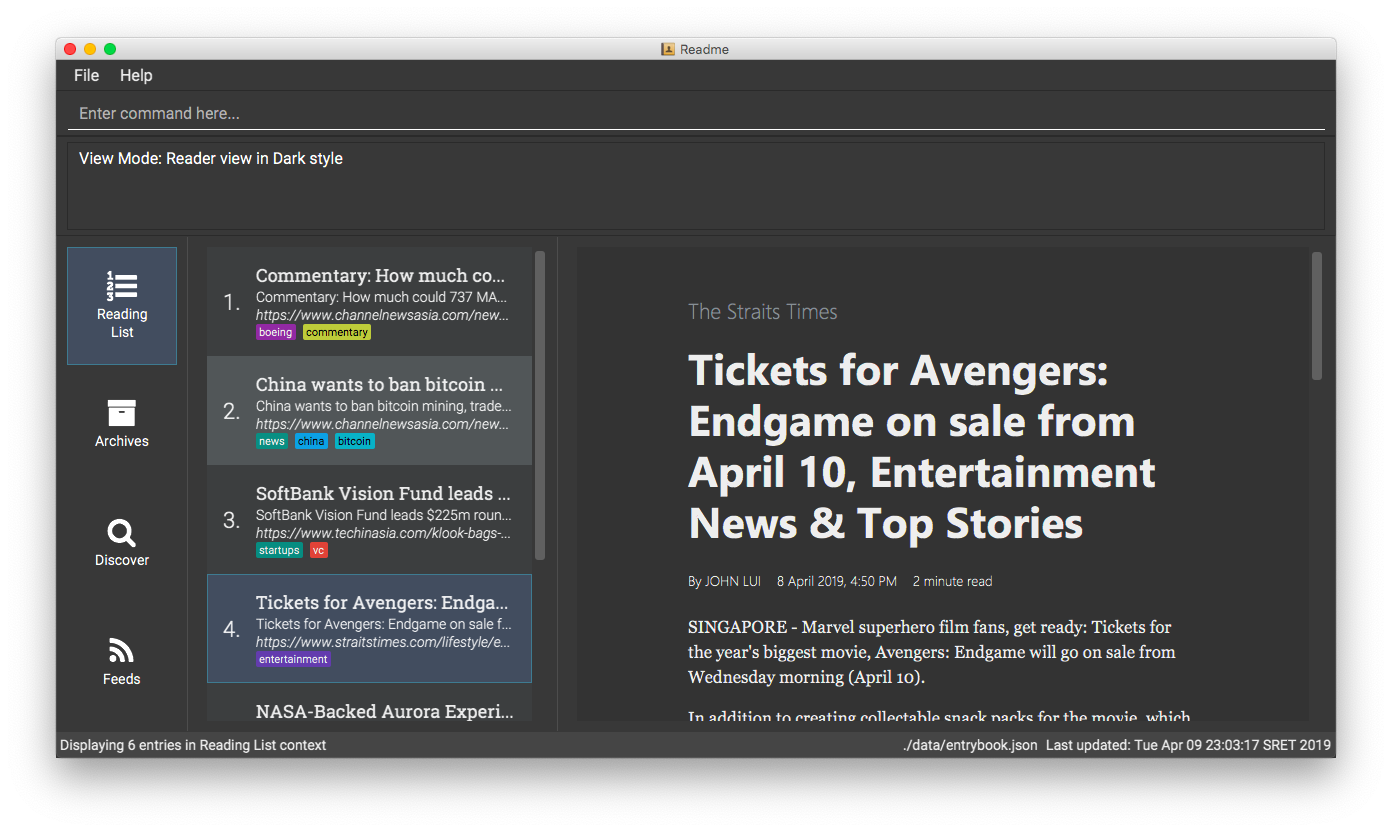Select entry 1 'Commentary: How much co...'
Image resolution: width=1392 pixels, height=832 pixels.
point(369,302)
